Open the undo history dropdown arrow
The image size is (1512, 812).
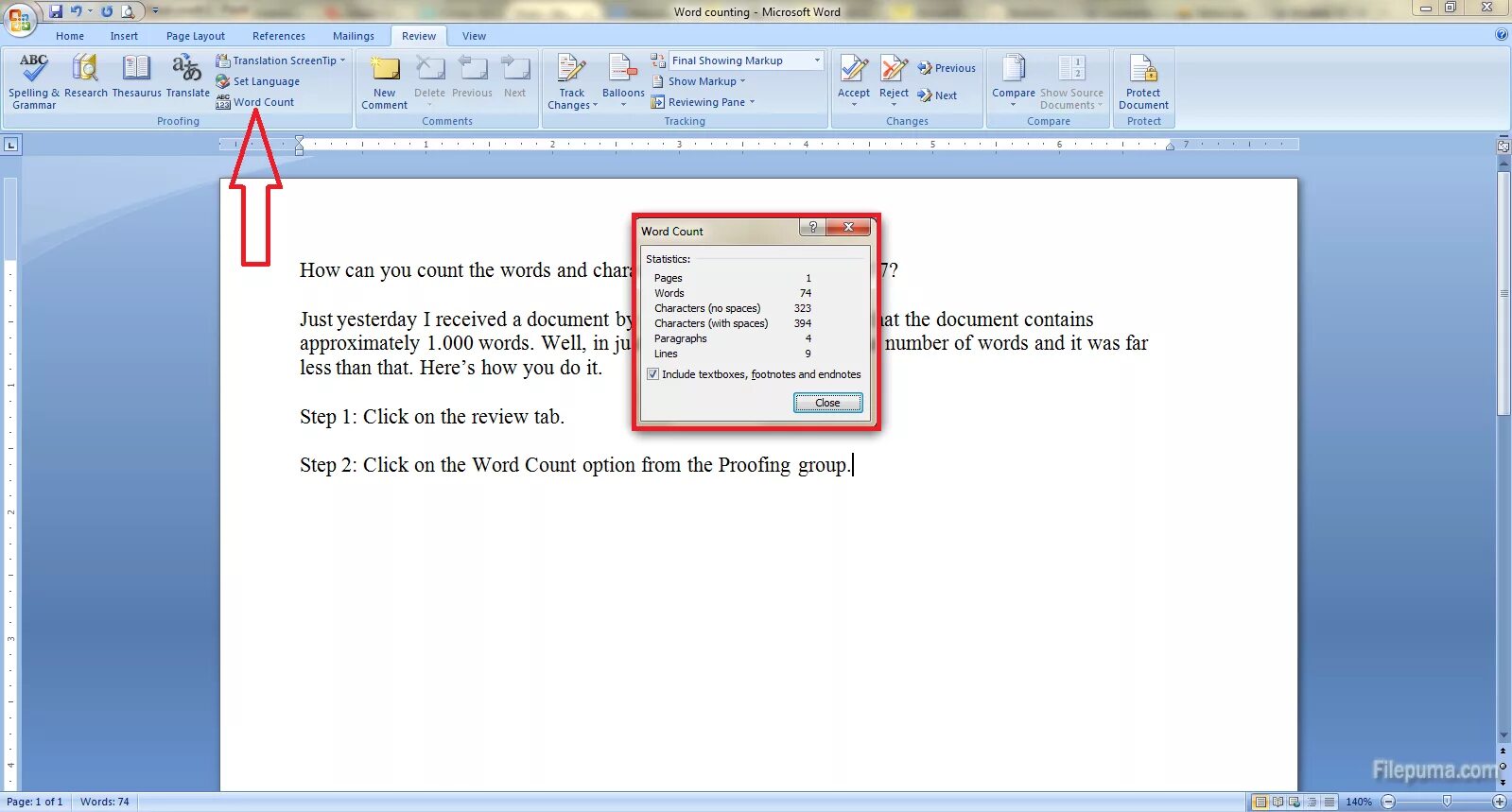[90, 11]
